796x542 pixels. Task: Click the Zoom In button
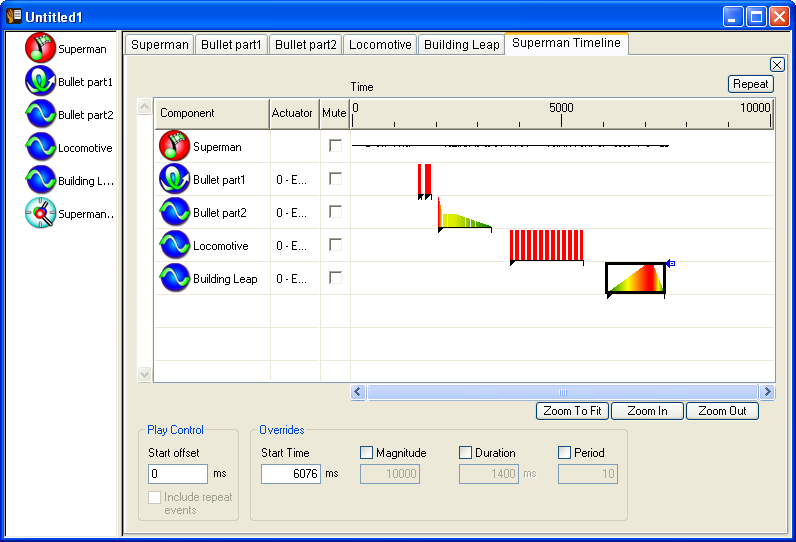tap(647, 411)
